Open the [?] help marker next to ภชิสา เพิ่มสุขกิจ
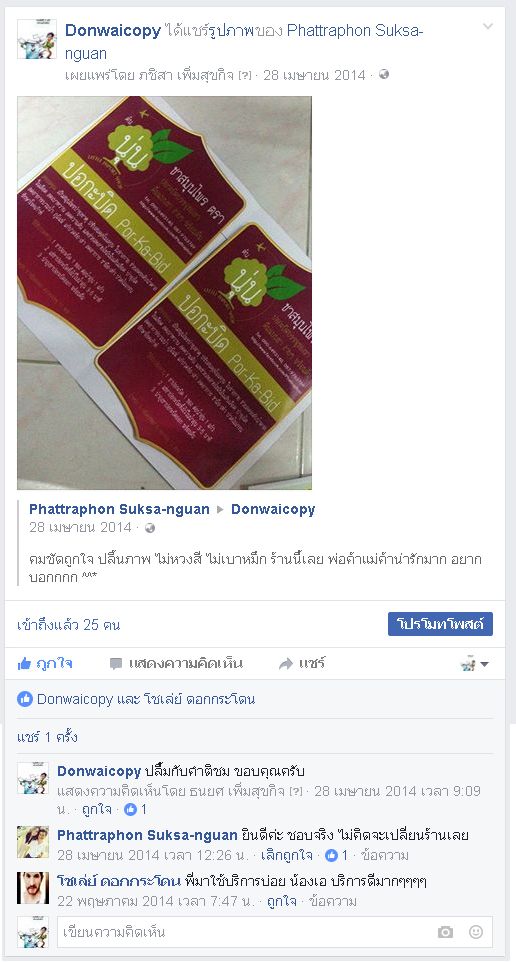The height and width of the screenshot is (962, 516). pyautogui.click(x=245, y=75)
